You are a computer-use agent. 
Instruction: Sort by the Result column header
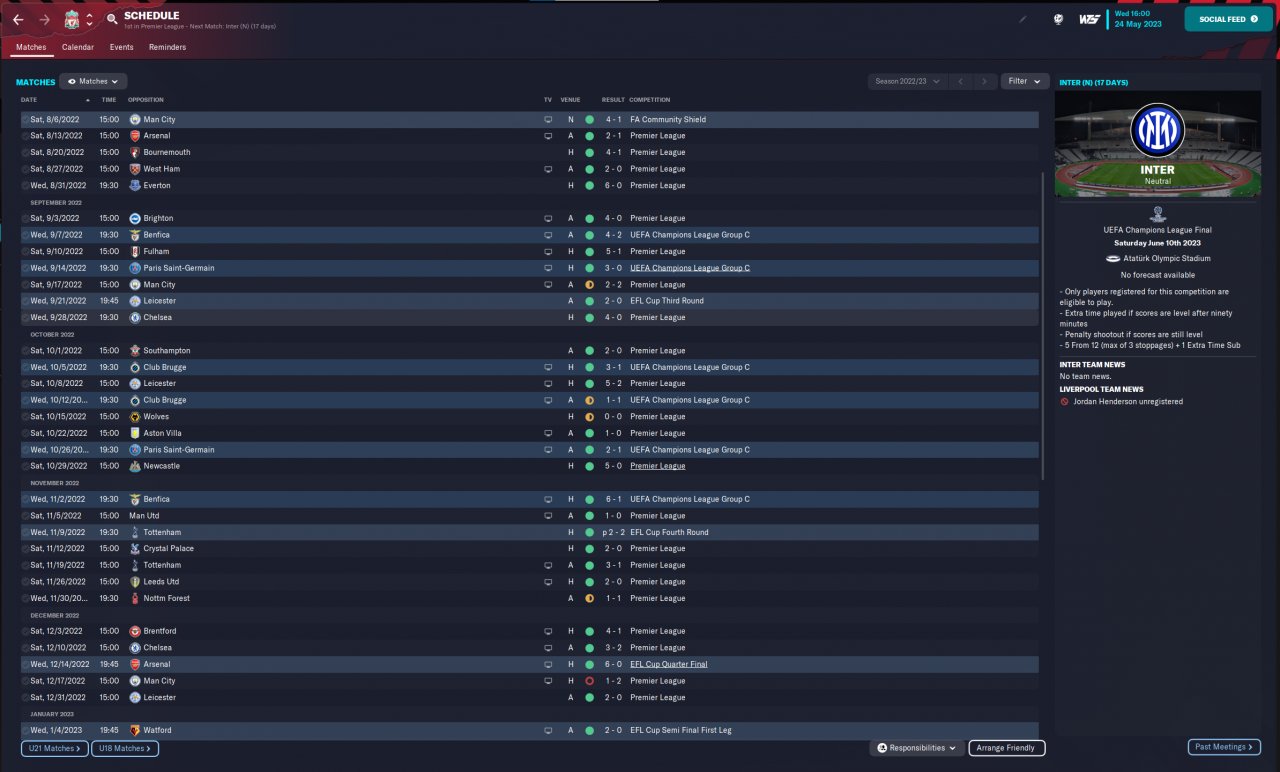[x=613, y=100]
